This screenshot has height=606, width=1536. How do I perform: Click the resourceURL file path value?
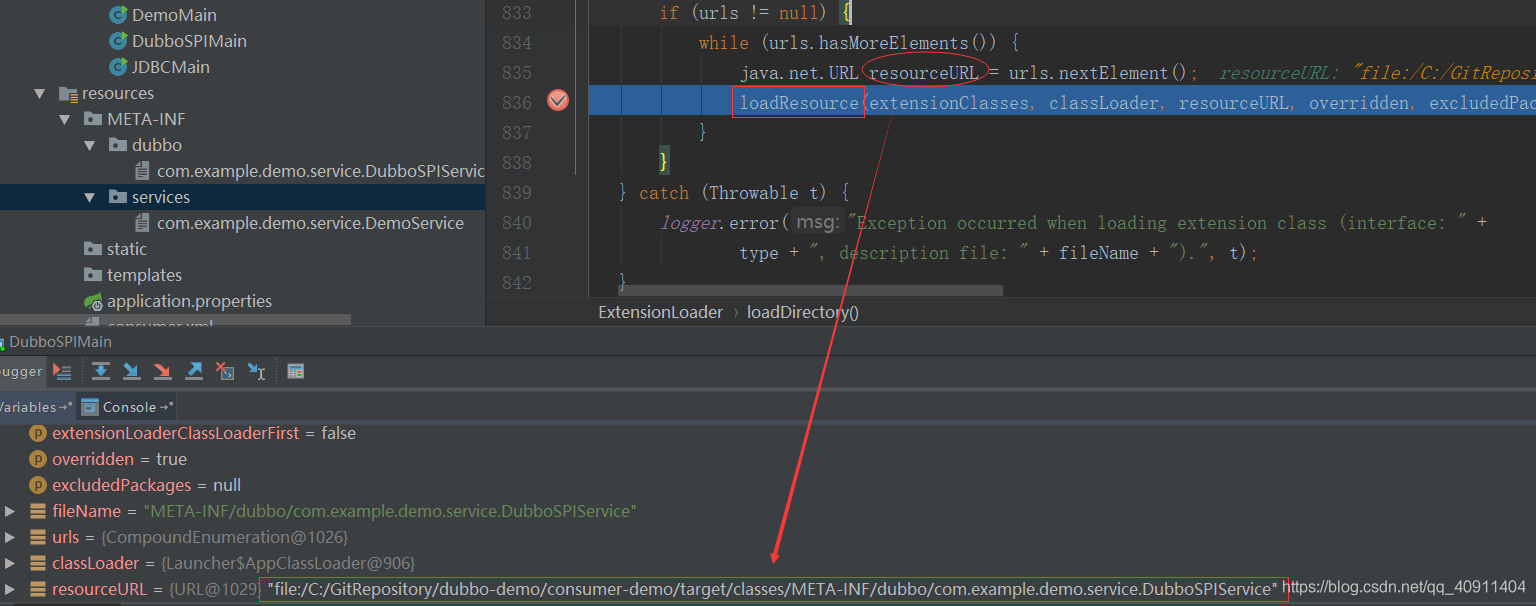tap(773, 589)
